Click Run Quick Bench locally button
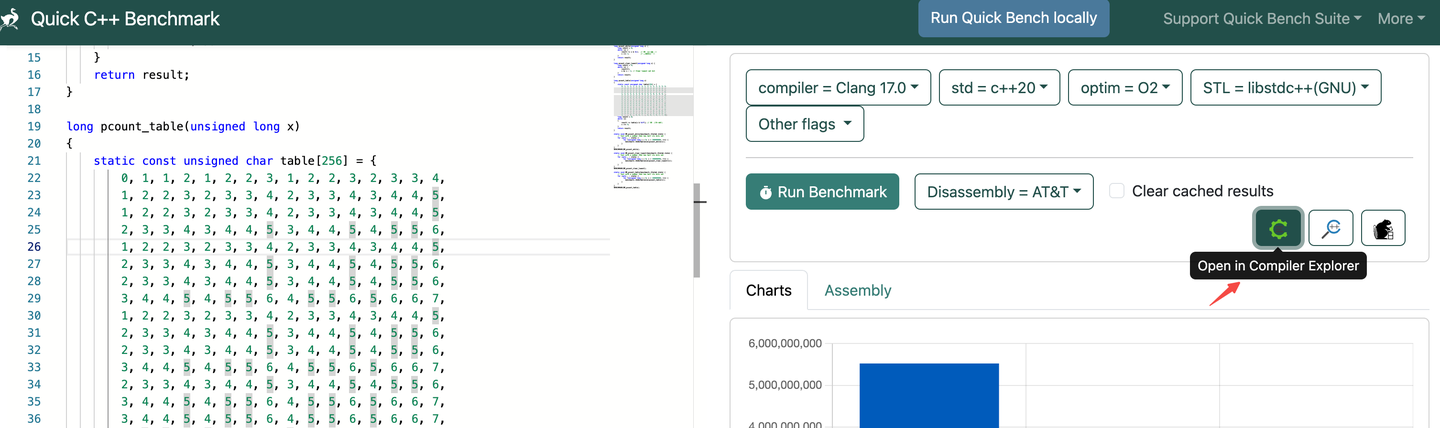The height and width of the screenshot is (428, 1440). (x=1014, y=18)
